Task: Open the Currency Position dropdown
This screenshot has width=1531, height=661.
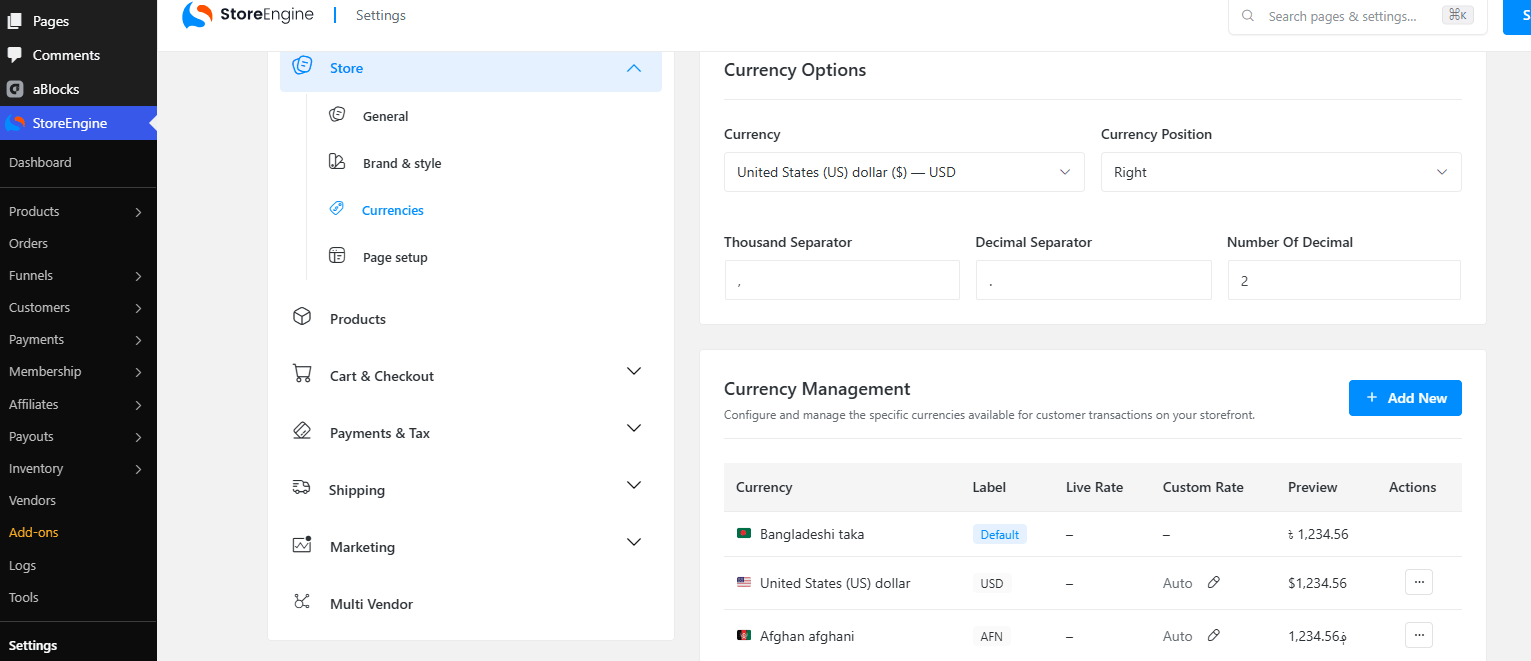Action: pos(1281,172)
